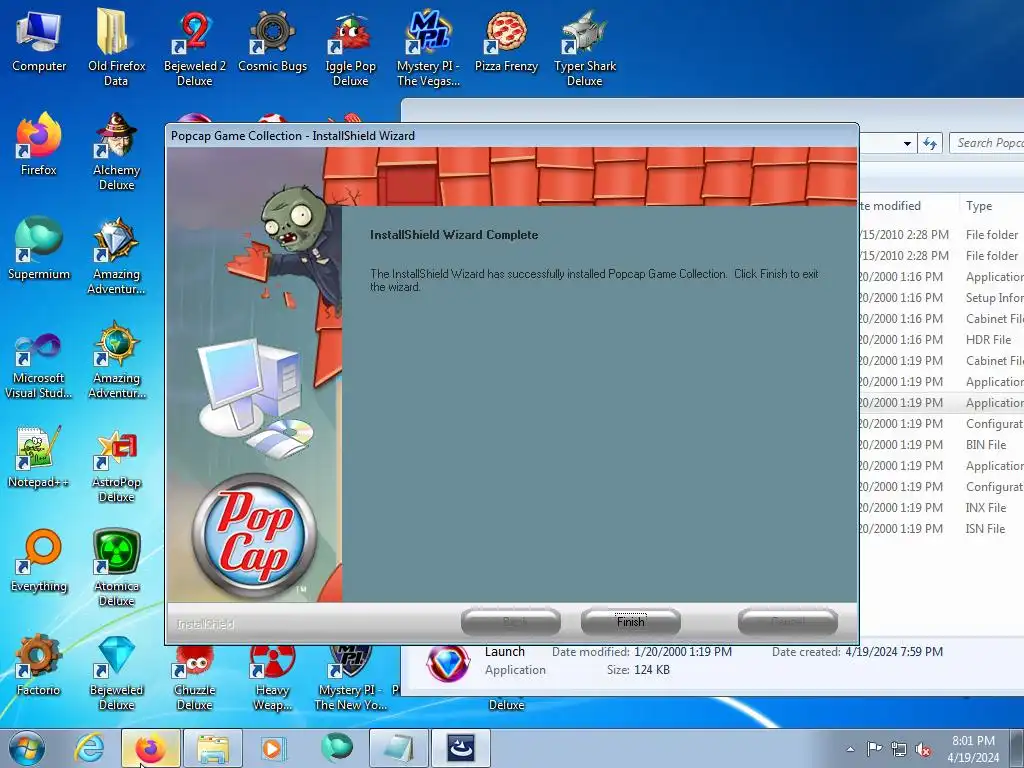1024x768 pixels.
Task: Launch Amazing Adventures diamond icon shortcut
Action: pos(116,256)
